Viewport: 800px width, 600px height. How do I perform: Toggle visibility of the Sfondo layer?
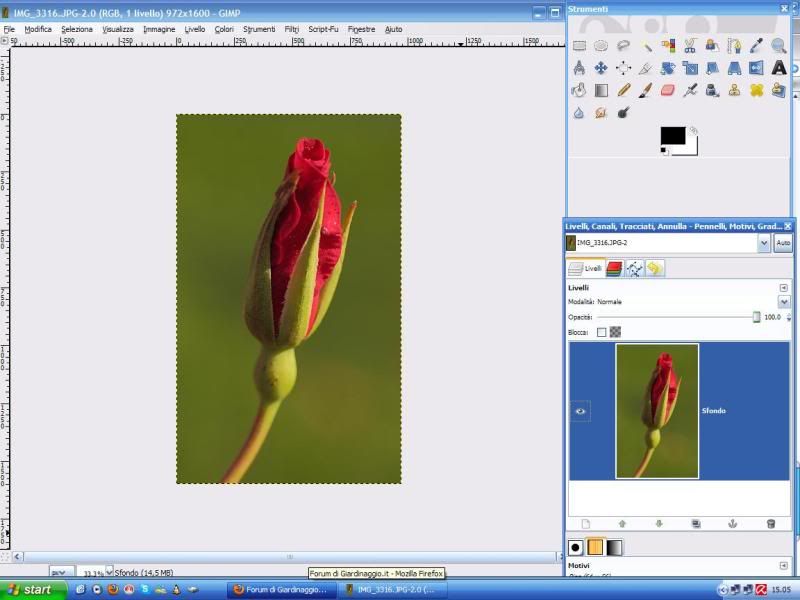[x=581, y=411]
